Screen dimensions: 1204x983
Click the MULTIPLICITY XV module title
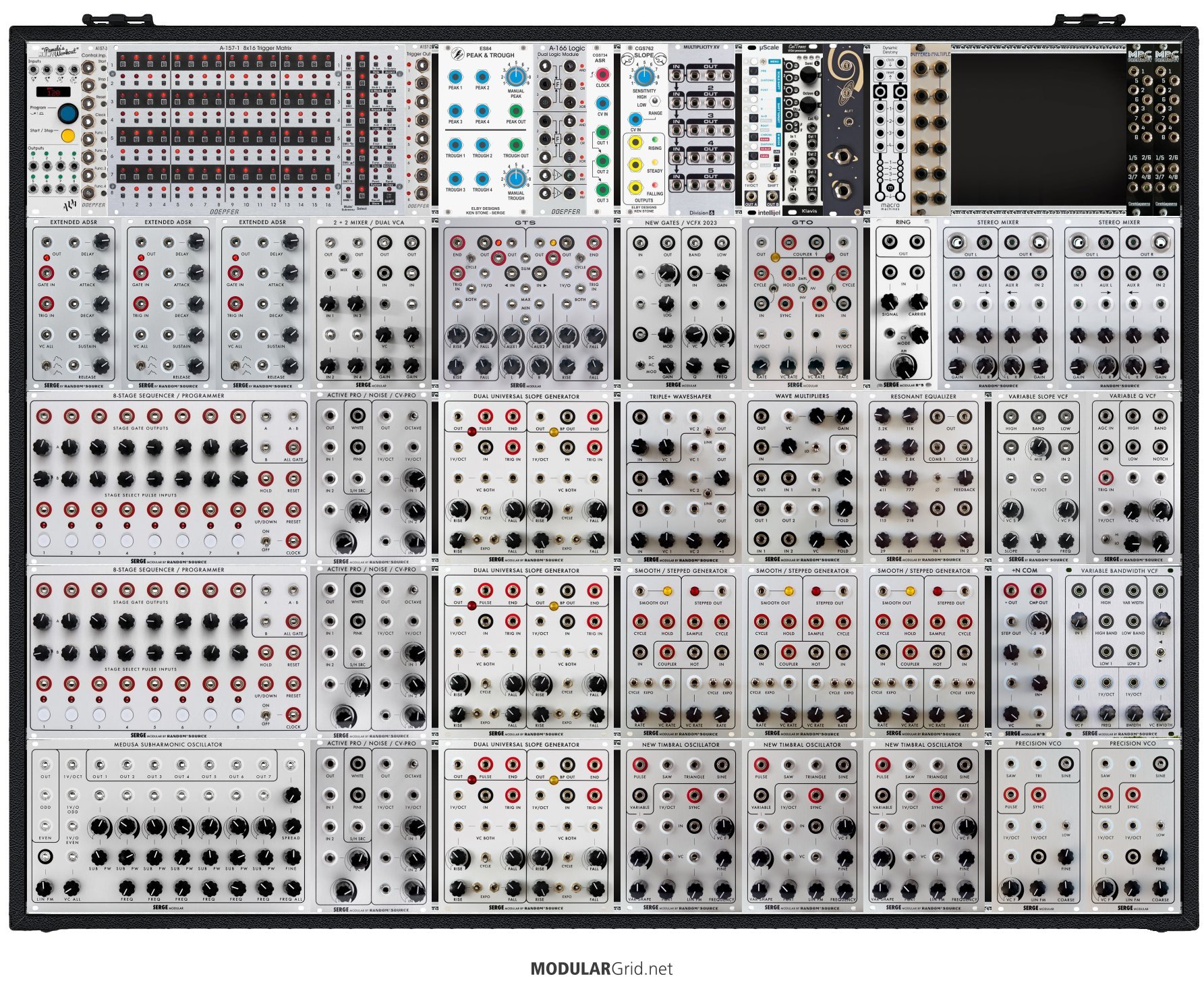[x=701, y=48]
